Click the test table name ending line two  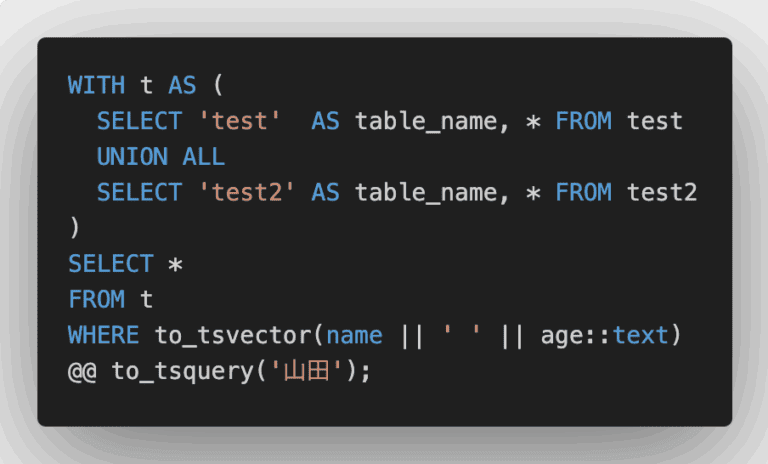pos(655,121)
